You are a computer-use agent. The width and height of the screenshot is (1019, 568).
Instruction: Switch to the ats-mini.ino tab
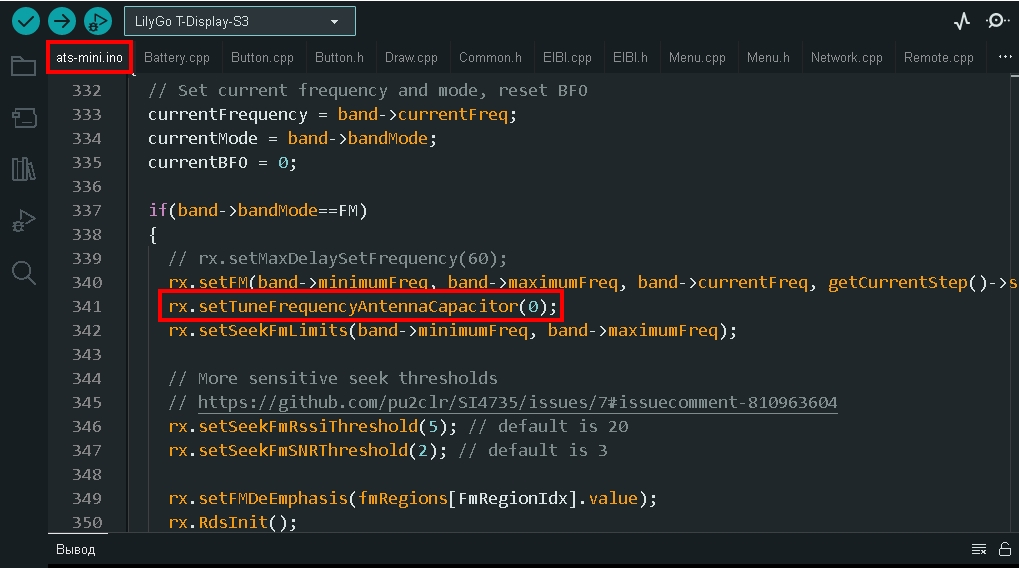(x=89, y=57)
